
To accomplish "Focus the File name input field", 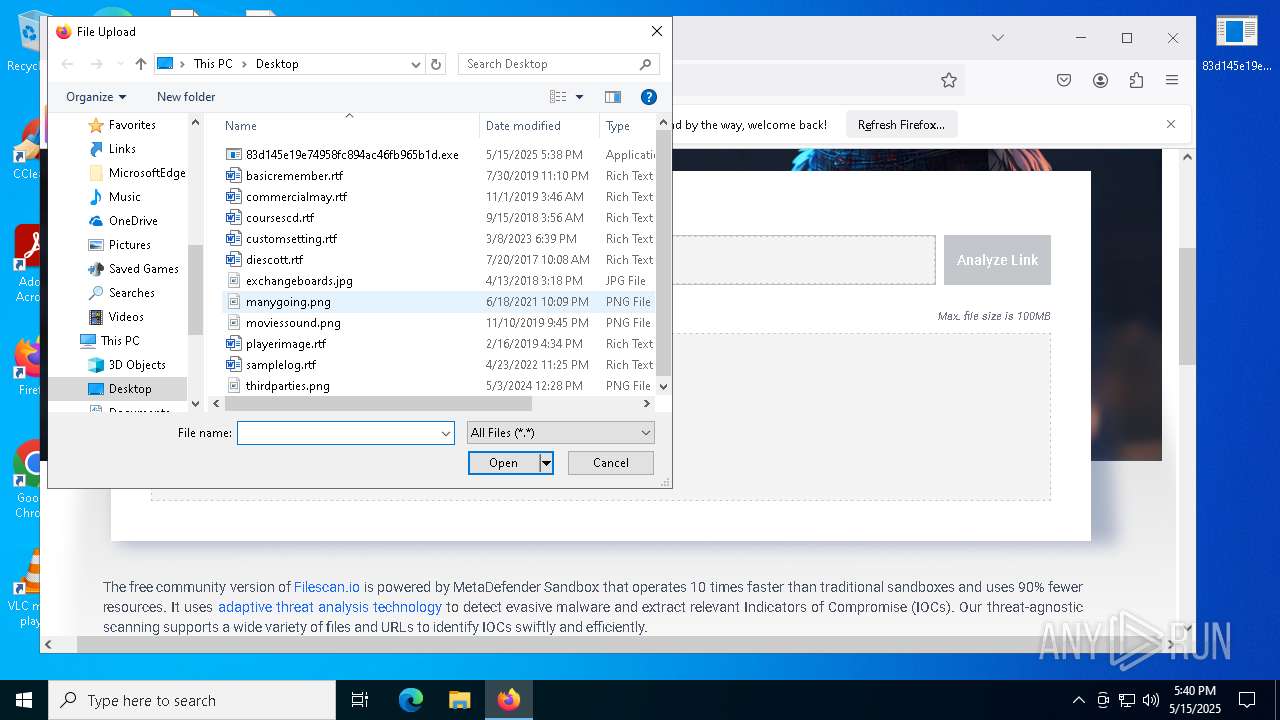I will [338, 433].
